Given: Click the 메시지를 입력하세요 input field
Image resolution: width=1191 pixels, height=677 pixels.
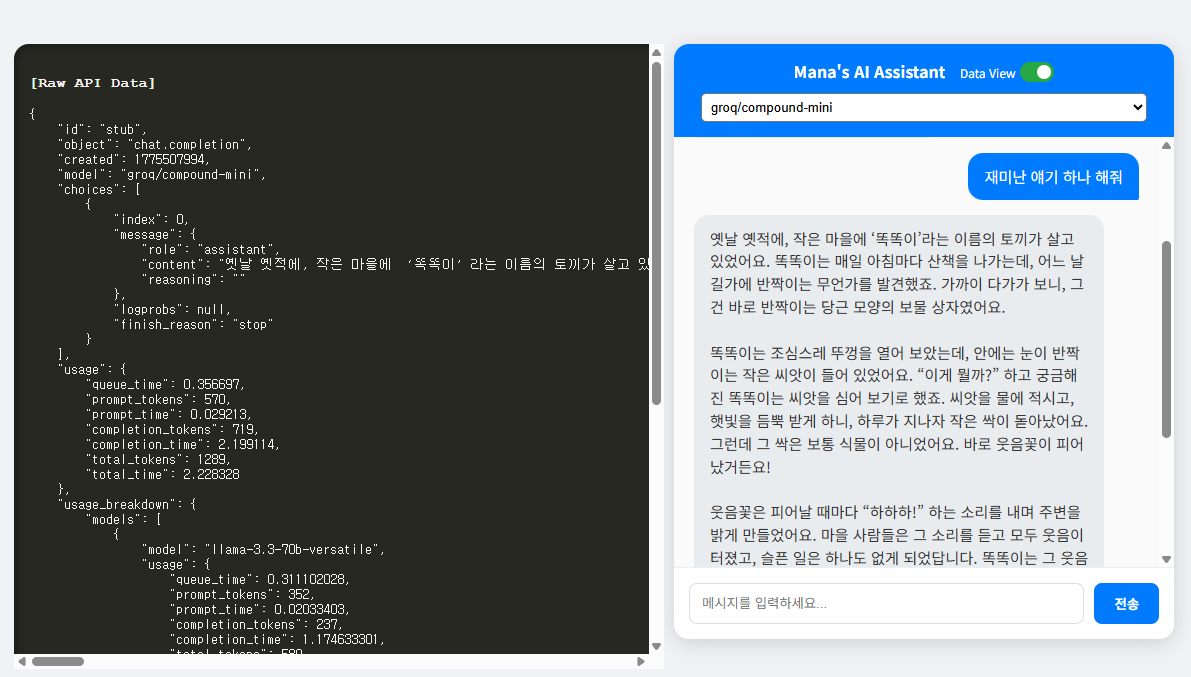Looking at the screenshot, I should 886,603.
